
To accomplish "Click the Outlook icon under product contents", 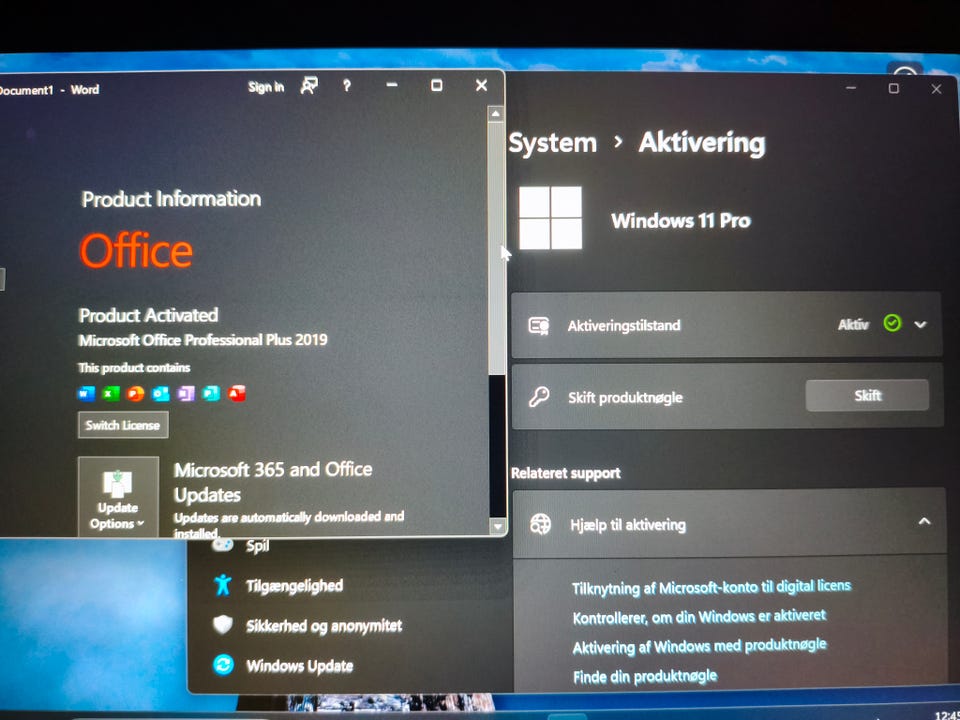I will pyautogui.click(x=161, y=393).
